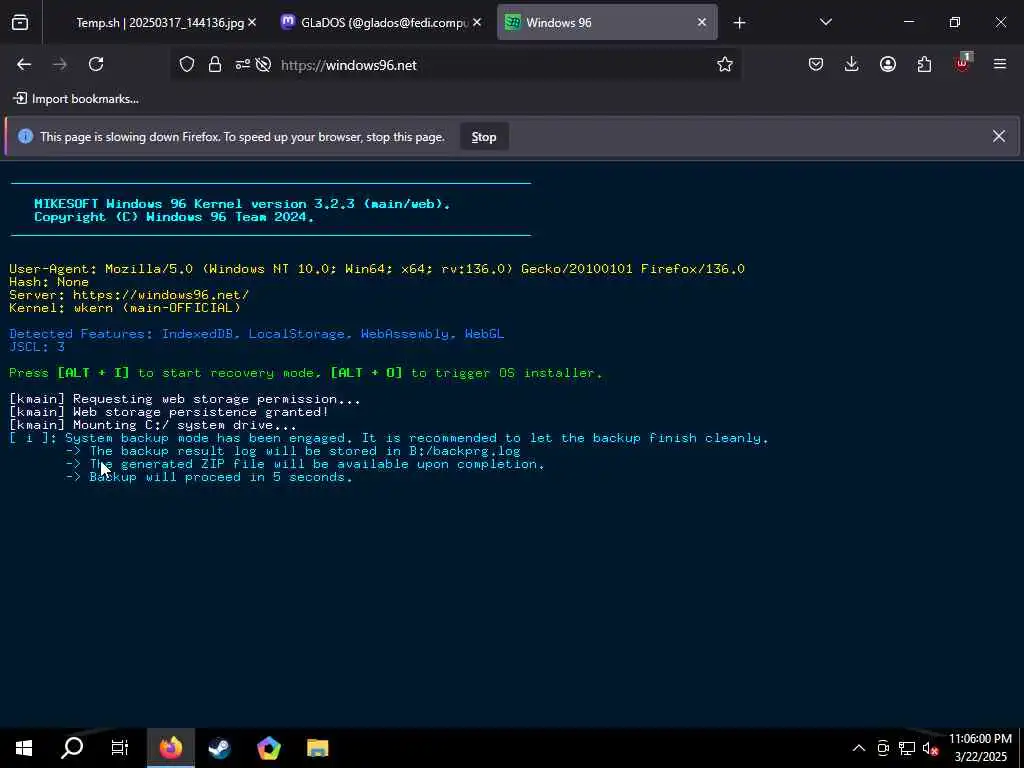Click the Meet Now tray icon
The image size is (1024, 768).
click(883, 748)
